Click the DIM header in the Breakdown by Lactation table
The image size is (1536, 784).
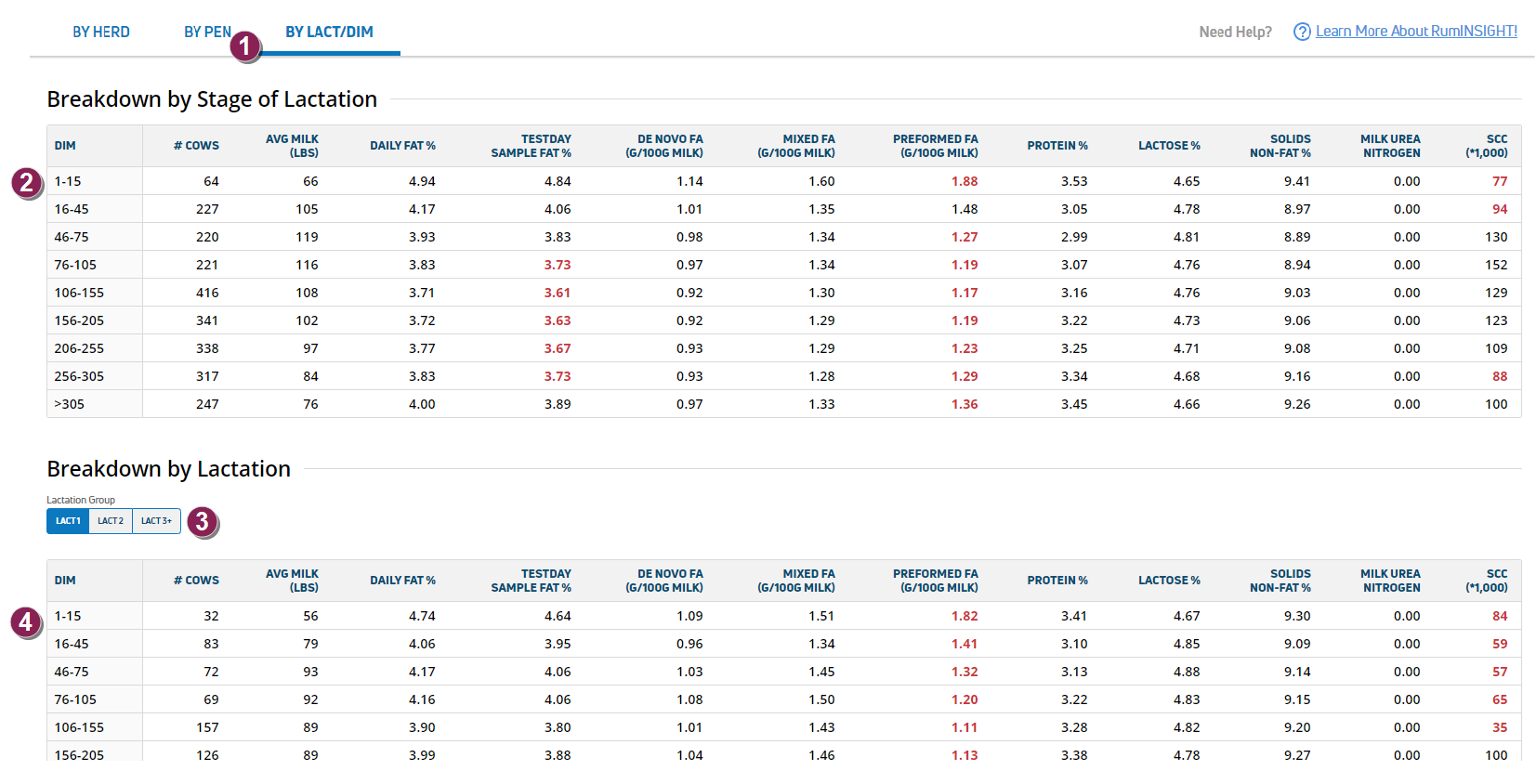tap(65, 581)
